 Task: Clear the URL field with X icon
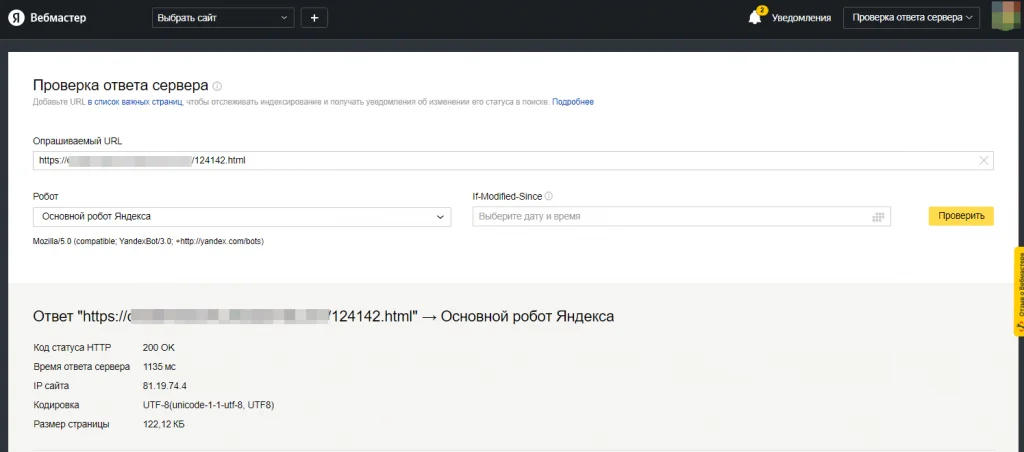pos(984,160)
